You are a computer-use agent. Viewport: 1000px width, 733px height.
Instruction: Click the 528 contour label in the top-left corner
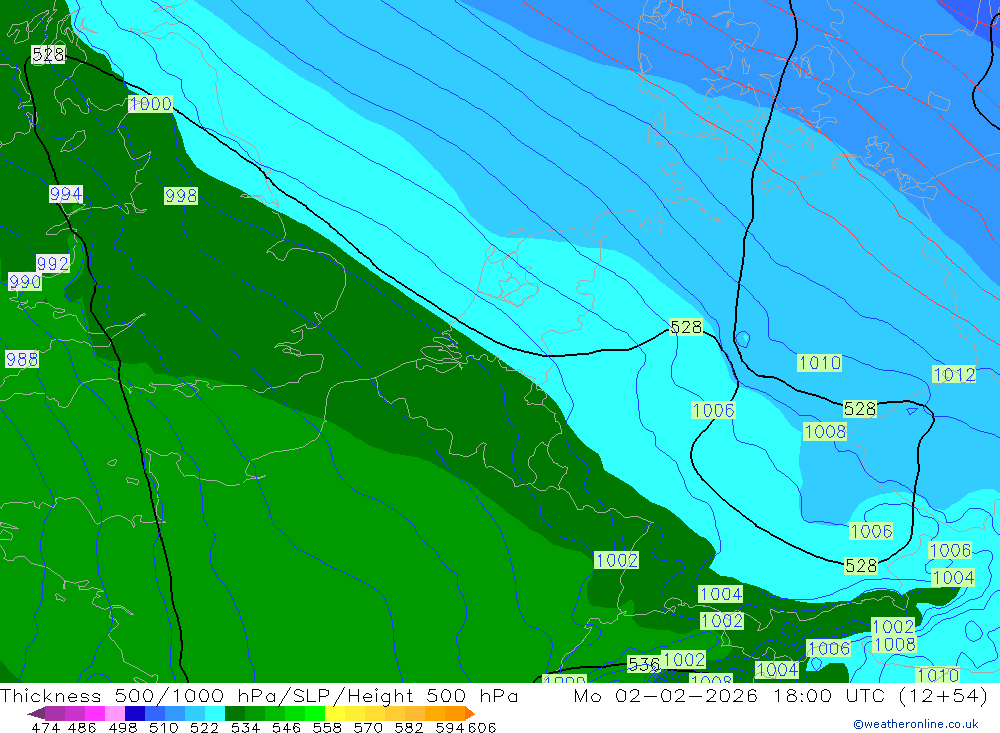[x=48, y=55]
